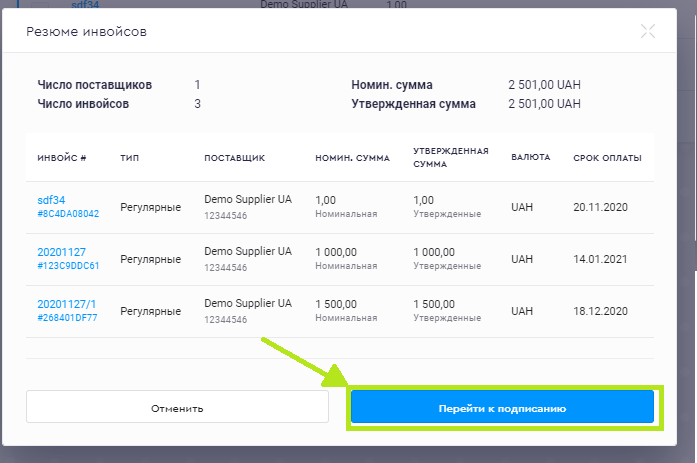697x463 pixels.
Task: Click the Валюта column header
Action: (530, 158)
